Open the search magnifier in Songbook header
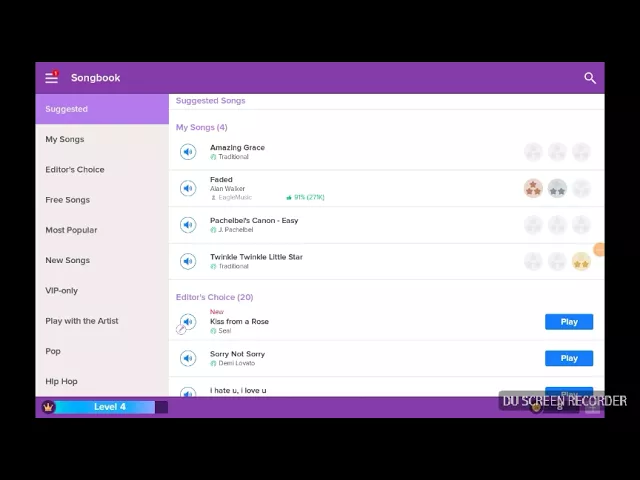 pos(590,78)
